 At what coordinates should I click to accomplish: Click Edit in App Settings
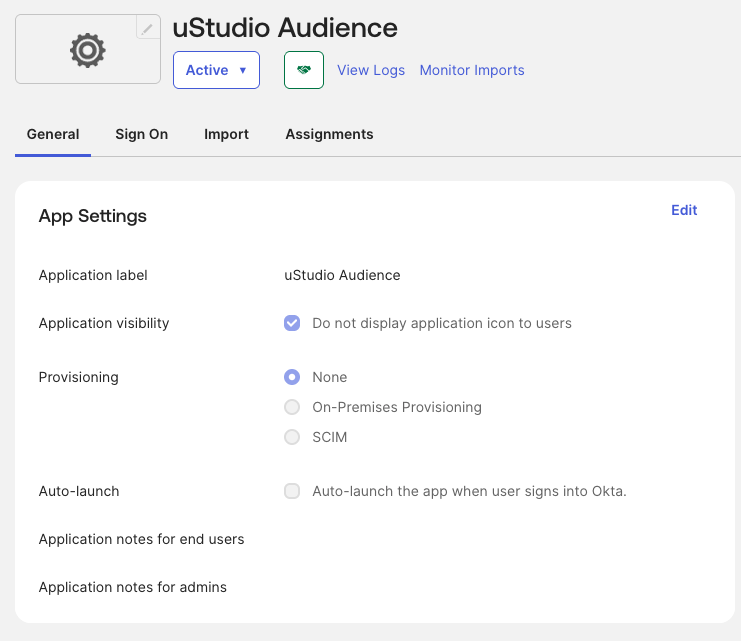(x=684, y=210)
